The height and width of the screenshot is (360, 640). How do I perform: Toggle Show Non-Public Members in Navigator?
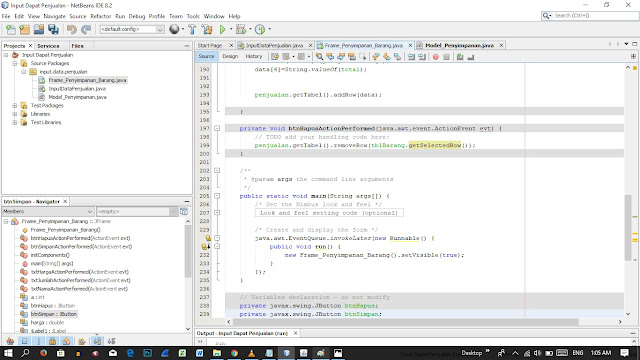52,341
